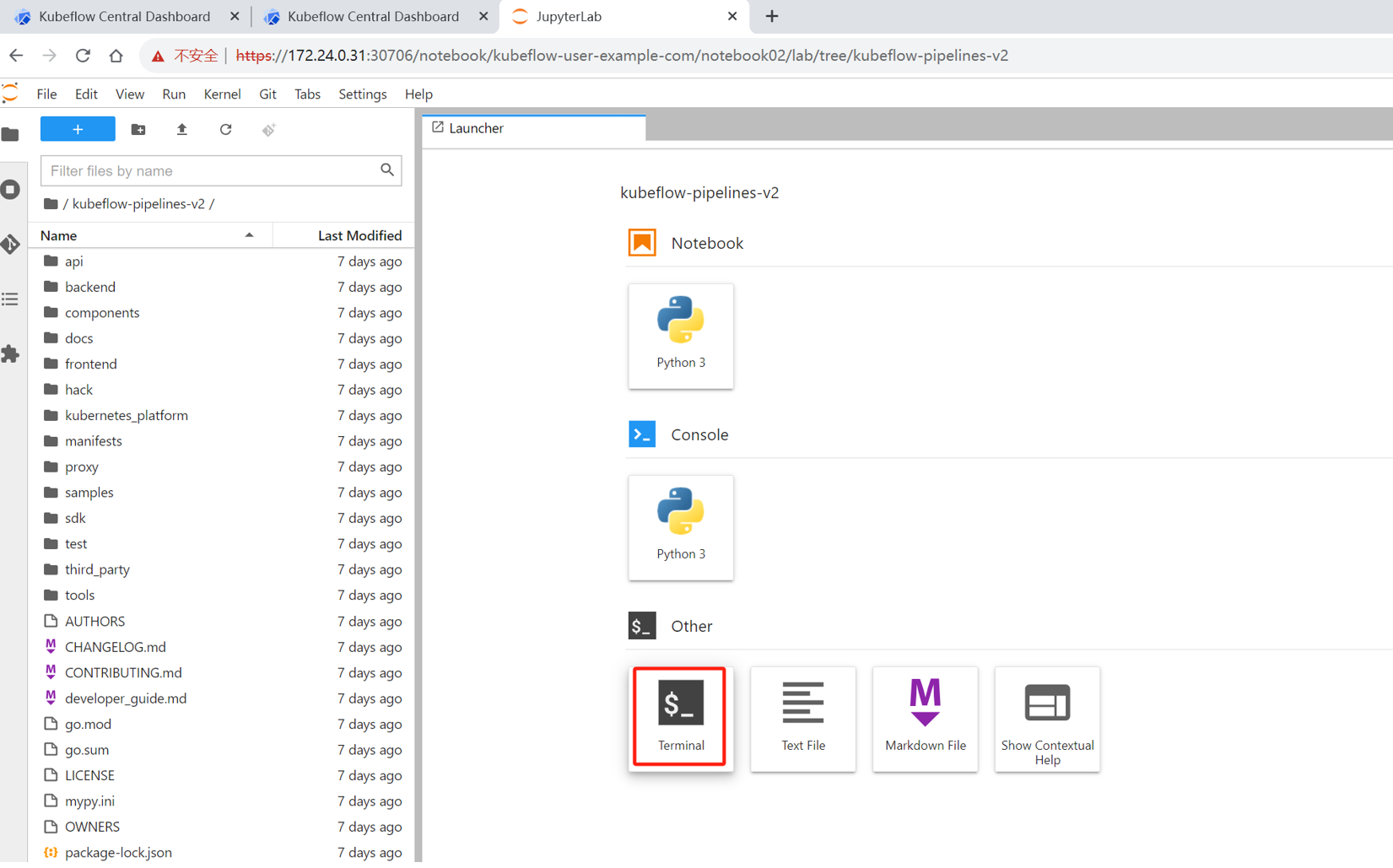
Task: Select the AUTHORS file
Action: point(221,622)
